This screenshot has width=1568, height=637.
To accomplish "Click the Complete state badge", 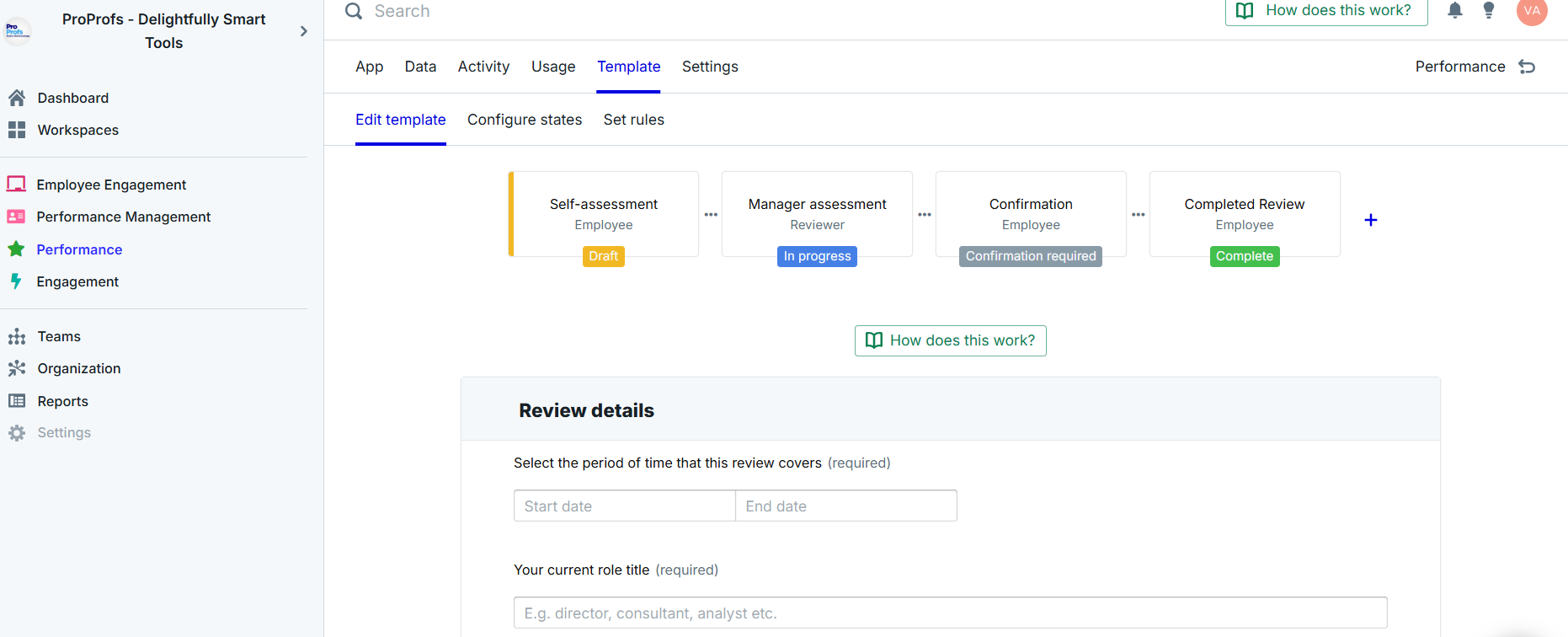I will click(1245, 256).
